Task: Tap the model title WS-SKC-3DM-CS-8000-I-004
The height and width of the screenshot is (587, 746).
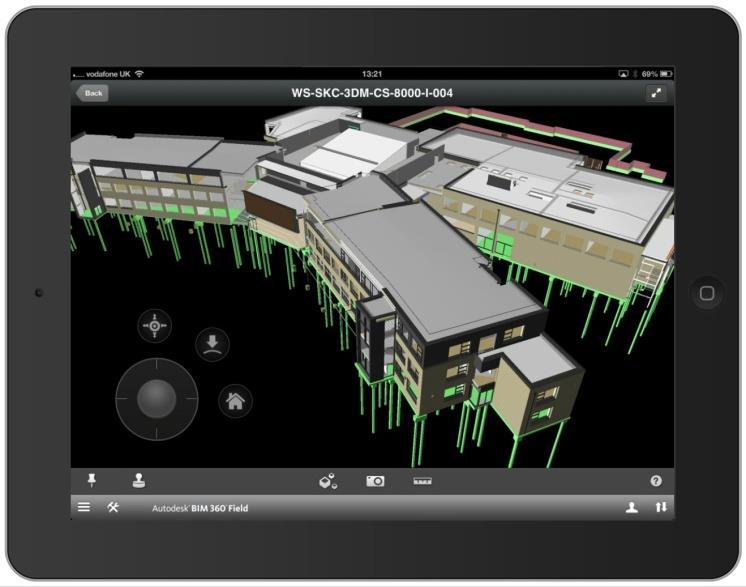Action: click(x=372, y=93)
